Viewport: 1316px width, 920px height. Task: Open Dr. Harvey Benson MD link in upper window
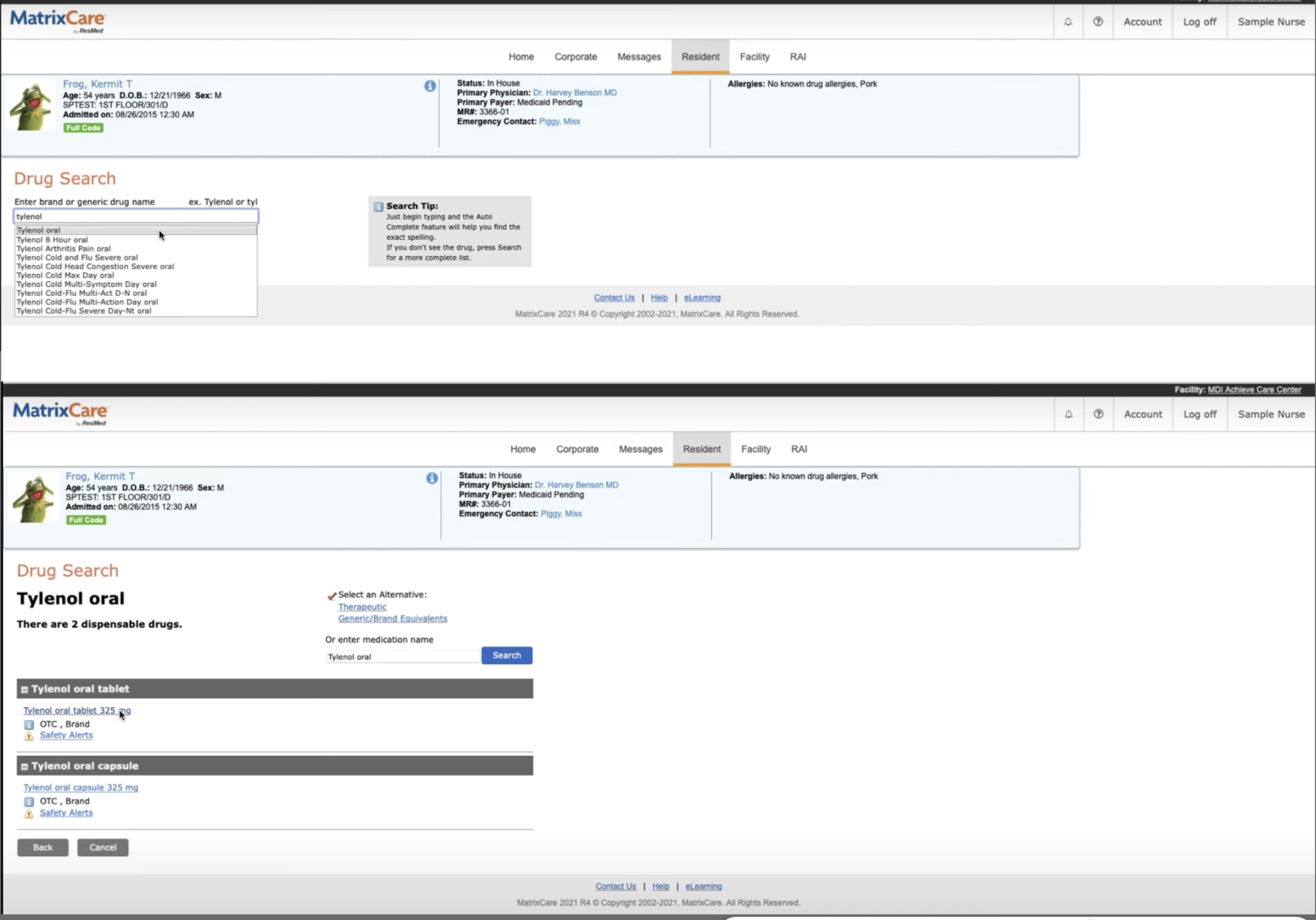coord(575,93)
